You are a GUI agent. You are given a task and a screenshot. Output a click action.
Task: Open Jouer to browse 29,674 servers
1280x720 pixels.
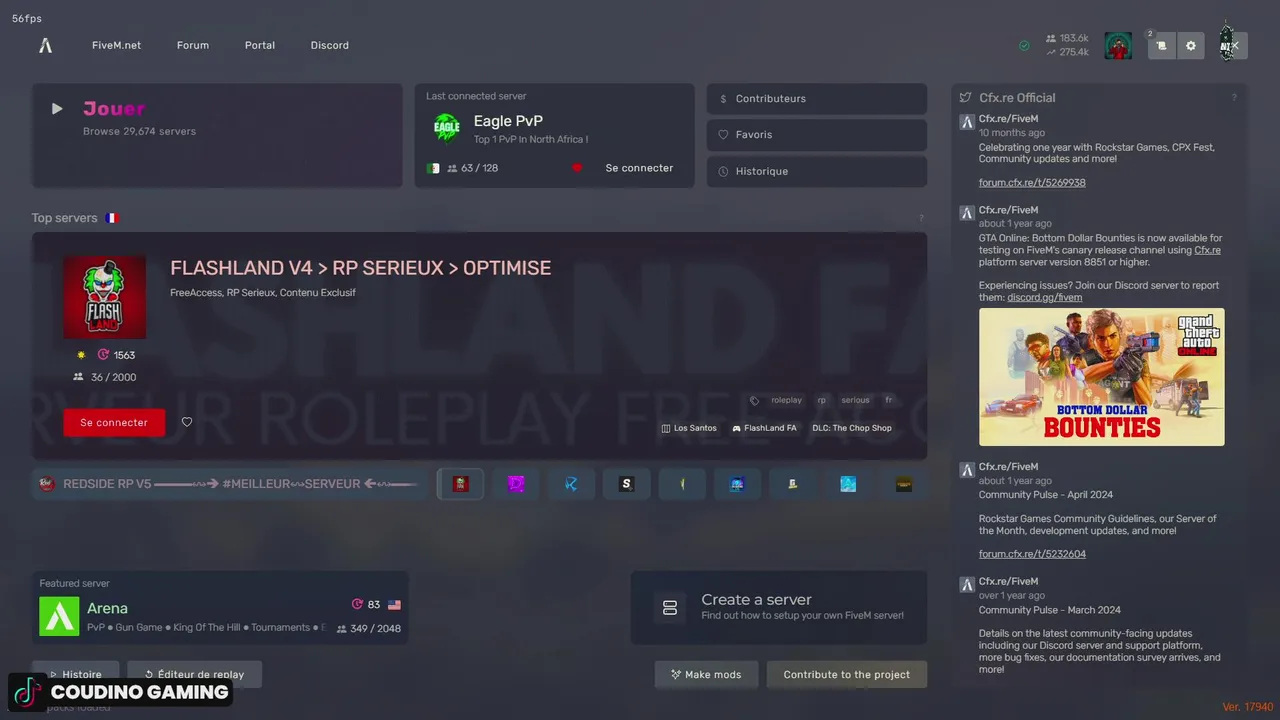pyautogui.click(x=217, y=135)
